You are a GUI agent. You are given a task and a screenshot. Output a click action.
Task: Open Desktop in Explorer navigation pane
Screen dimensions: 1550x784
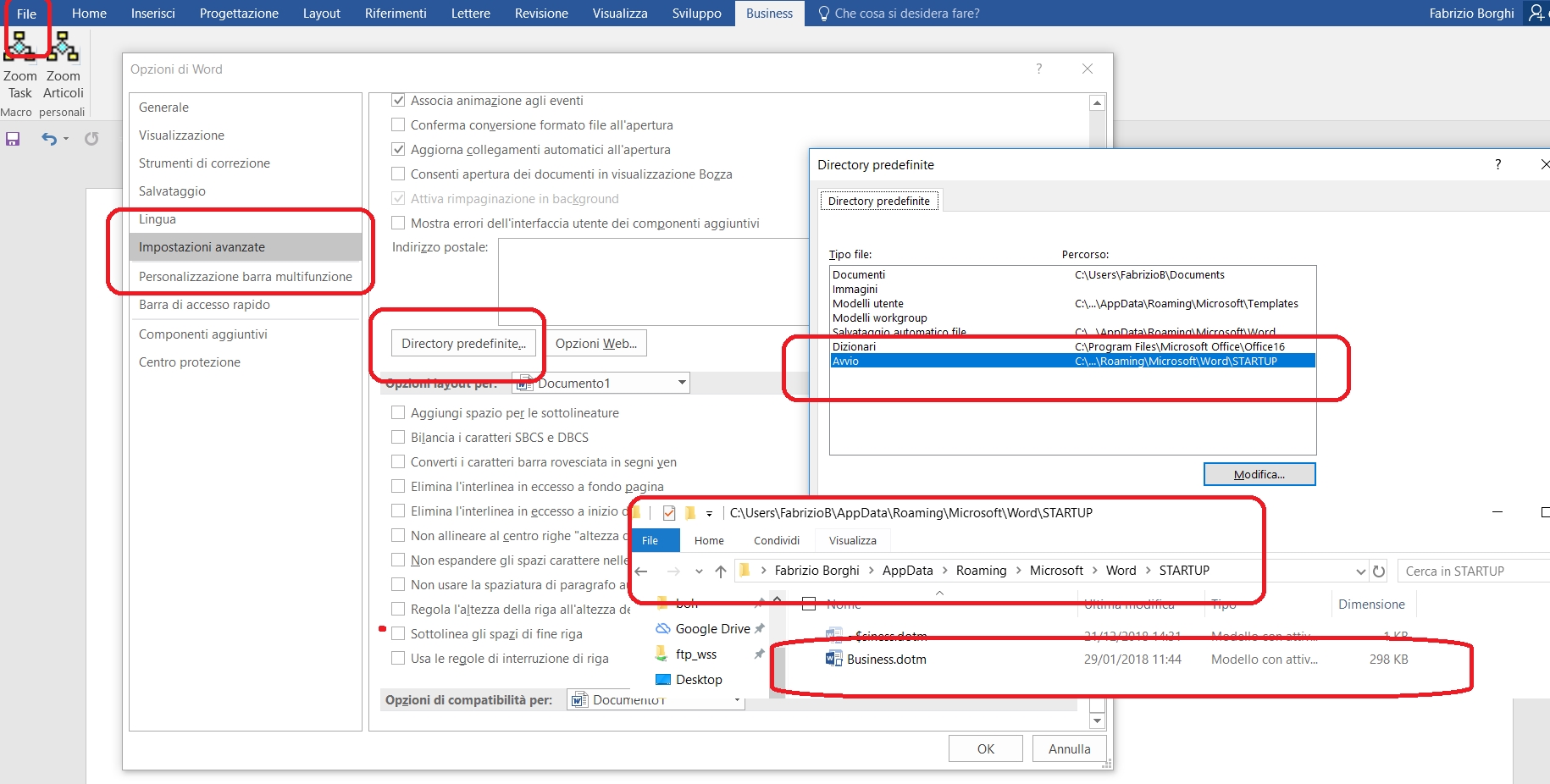699,680
